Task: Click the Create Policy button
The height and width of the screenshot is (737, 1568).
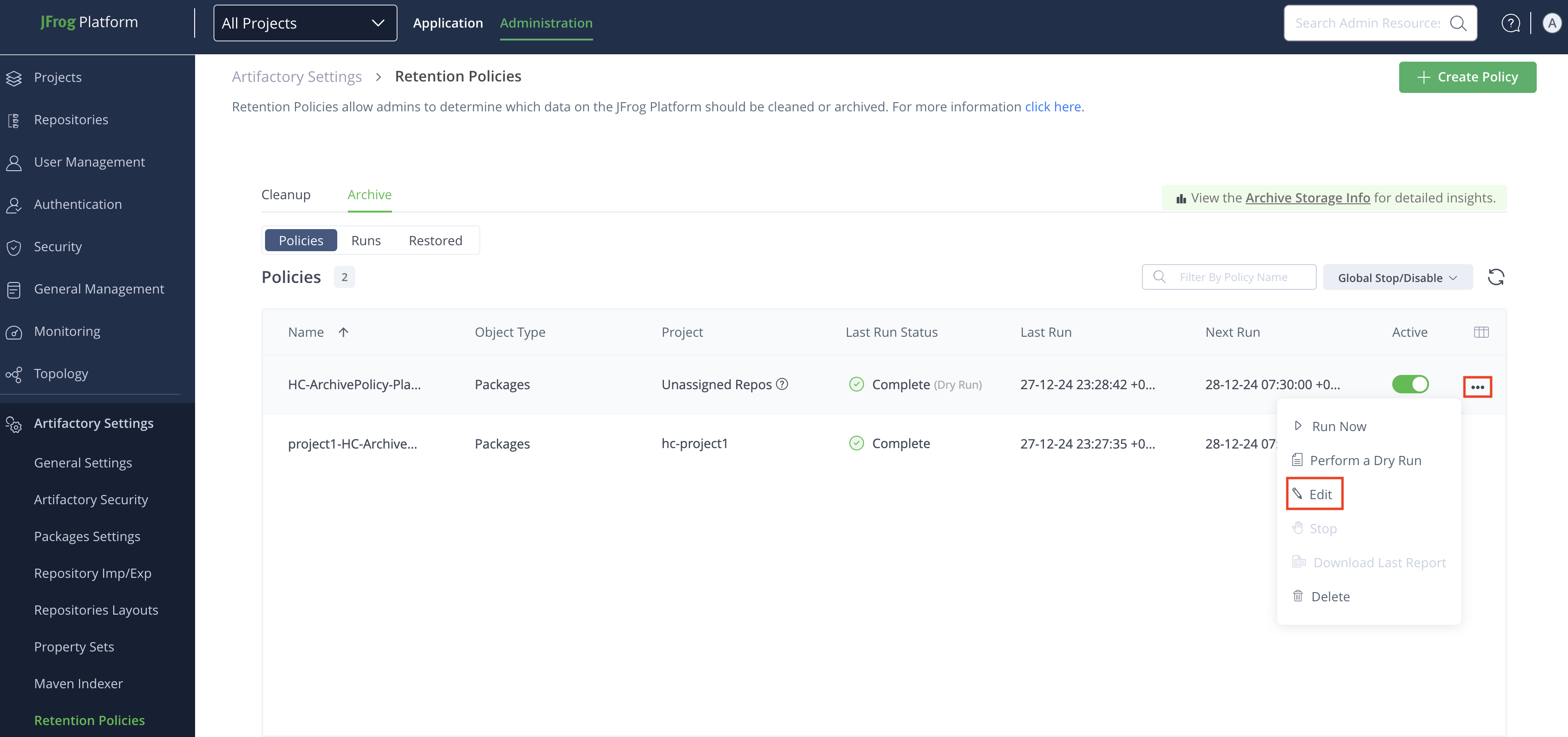Action: [x=1467, y=77]
